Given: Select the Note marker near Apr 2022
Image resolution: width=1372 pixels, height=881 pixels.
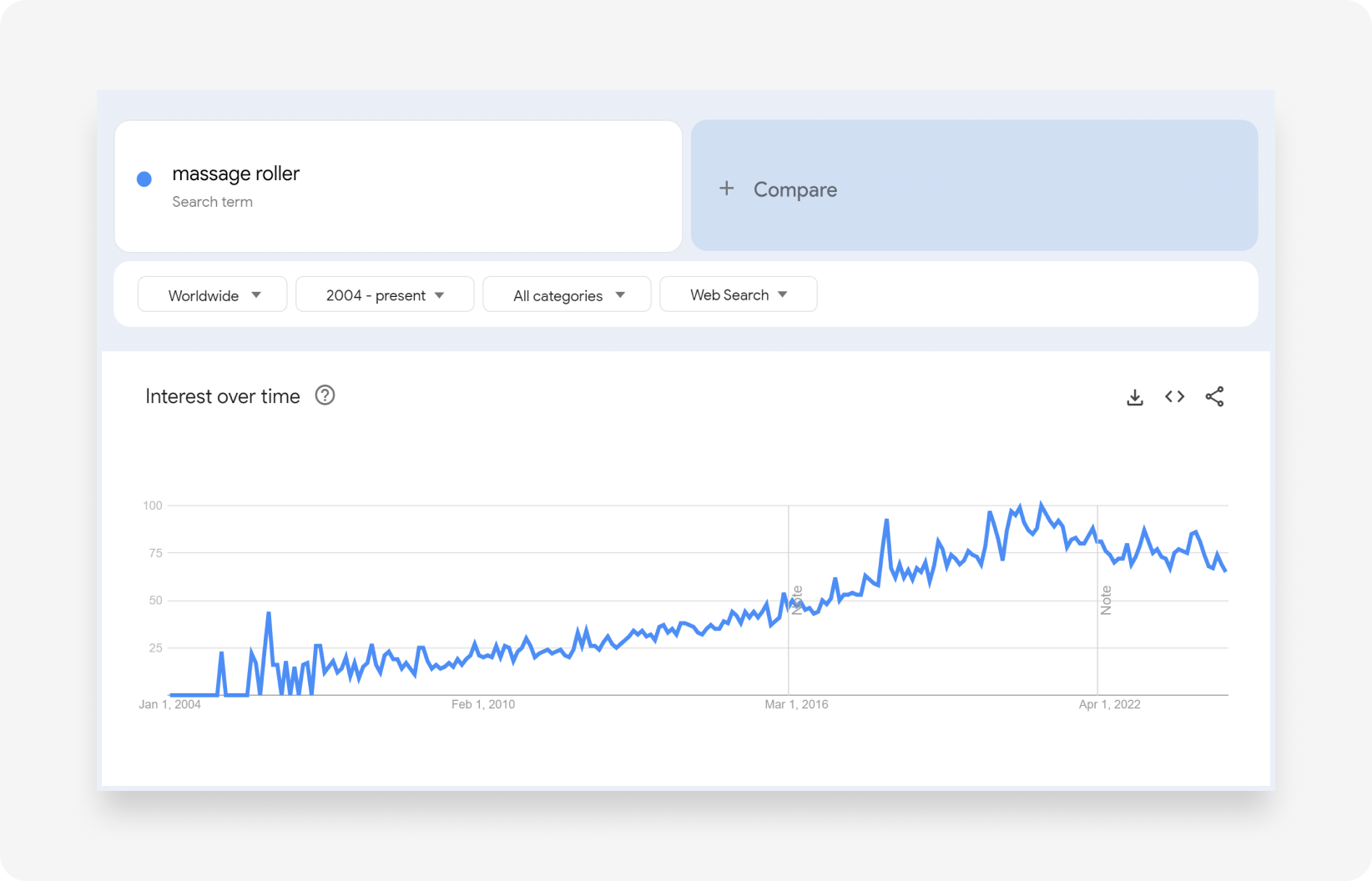Looking at the screenshot, I should tap(1106, 600).
